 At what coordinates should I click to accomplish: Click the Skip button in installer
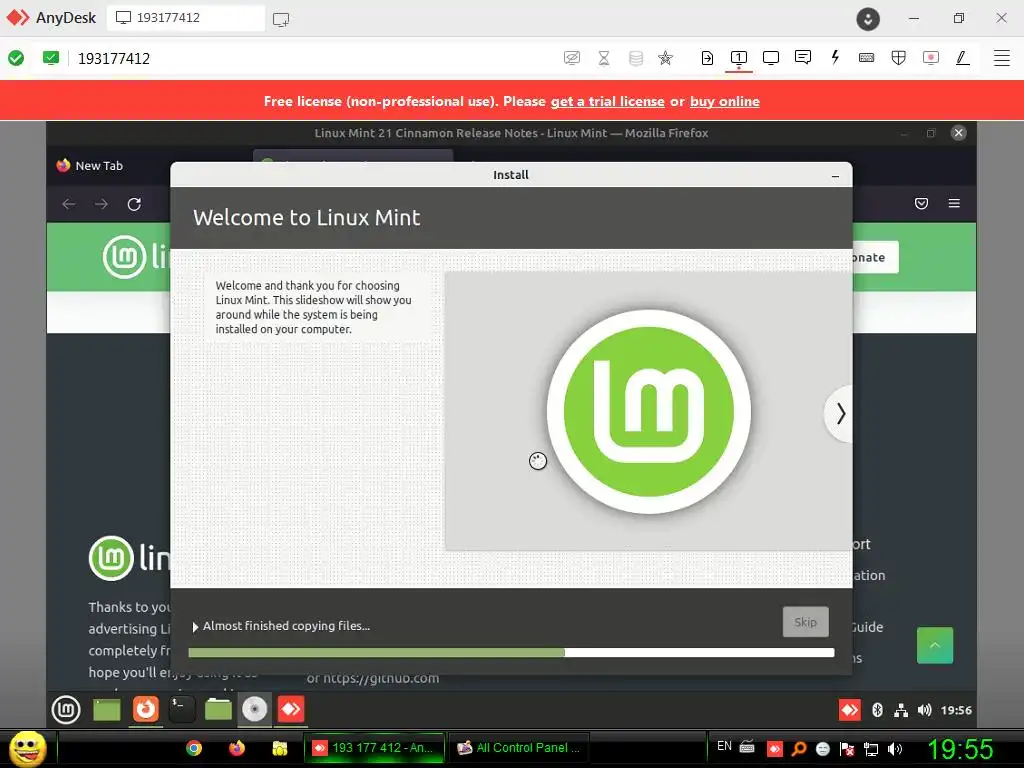(805, 622)
